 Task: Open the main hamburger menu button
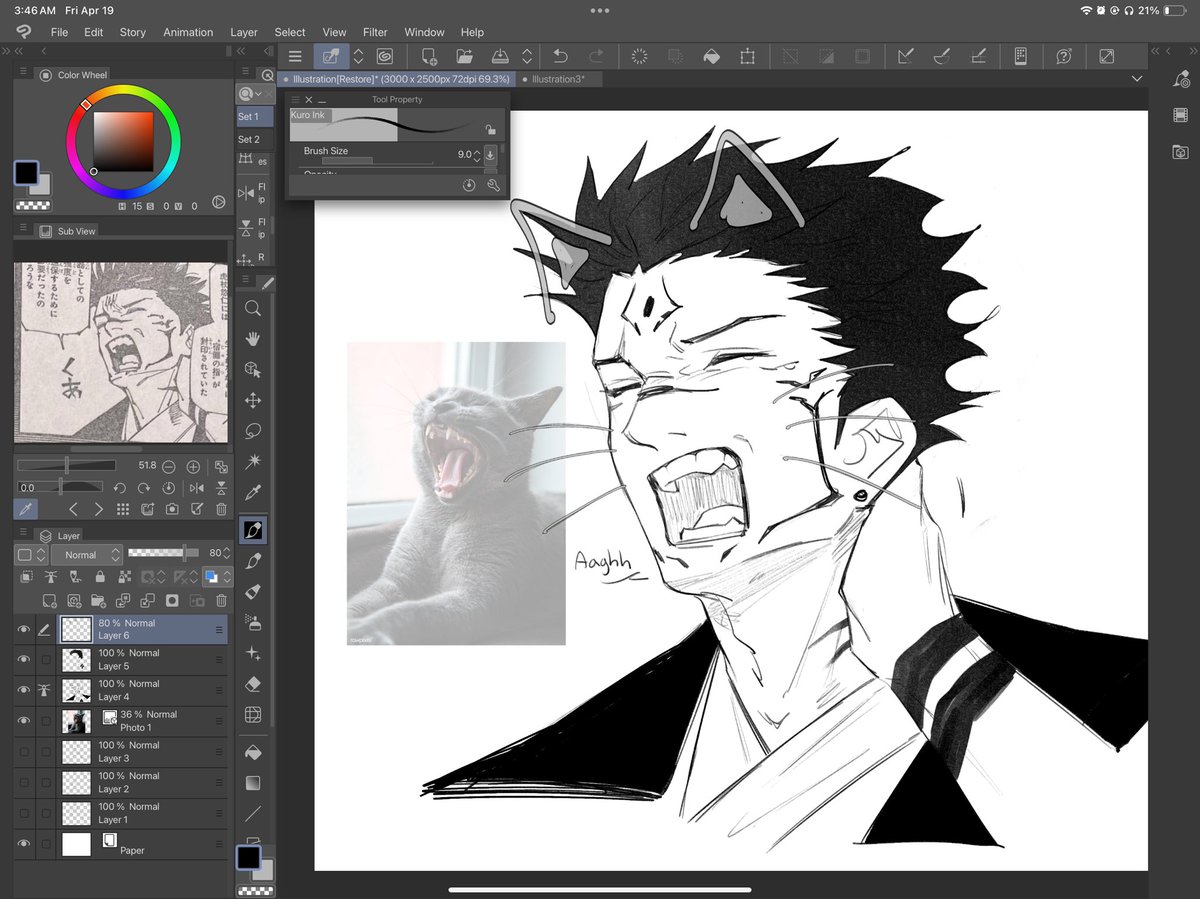click(295, 57)
